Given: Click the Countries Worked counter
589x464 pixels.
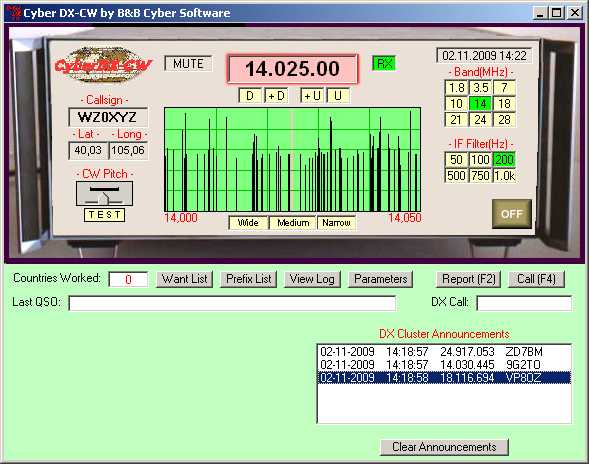Looking at the screenshot, I should pyautogui.click(x=128, y=280).
